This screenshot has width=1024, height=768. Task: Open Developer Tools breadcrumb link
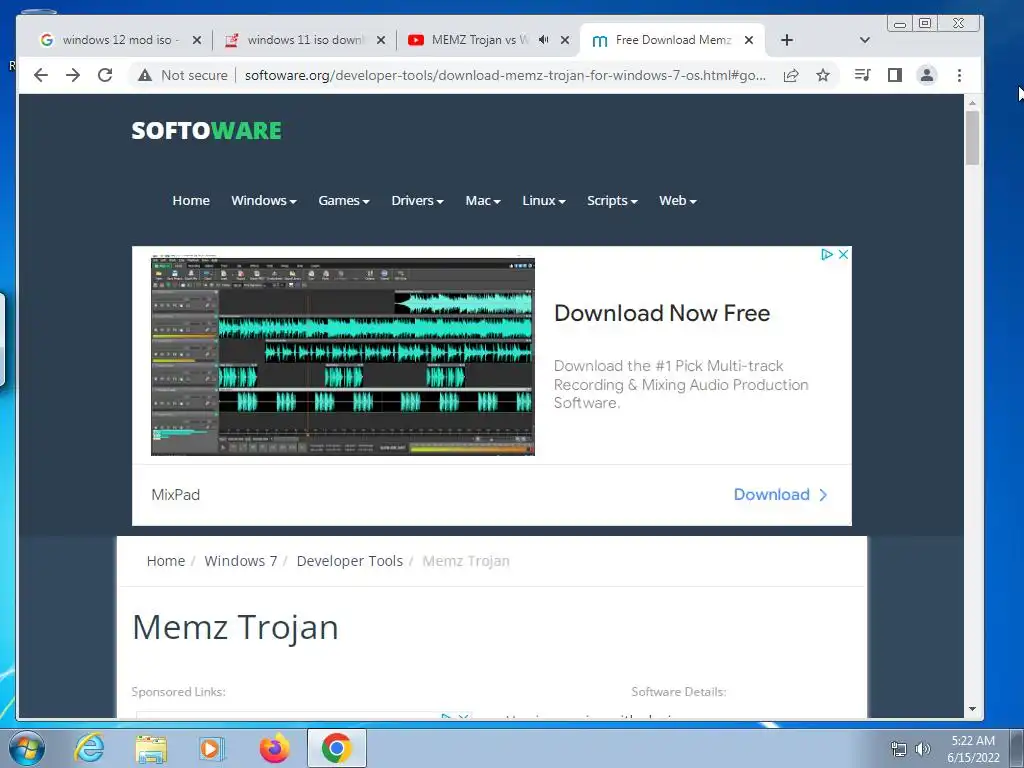pyautogui.click(x=350, y=561)
